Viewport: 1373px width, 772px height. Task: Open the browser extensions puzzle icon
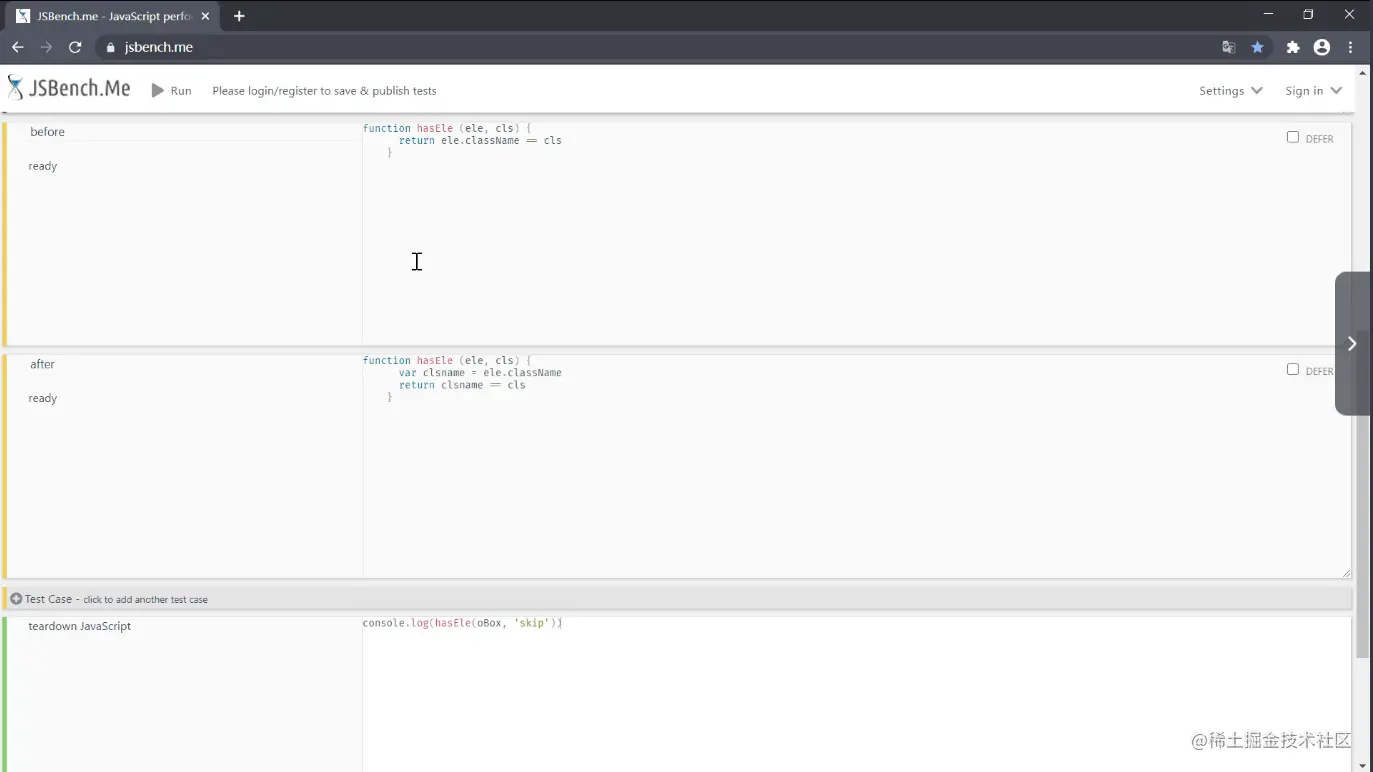(1293, 47)
